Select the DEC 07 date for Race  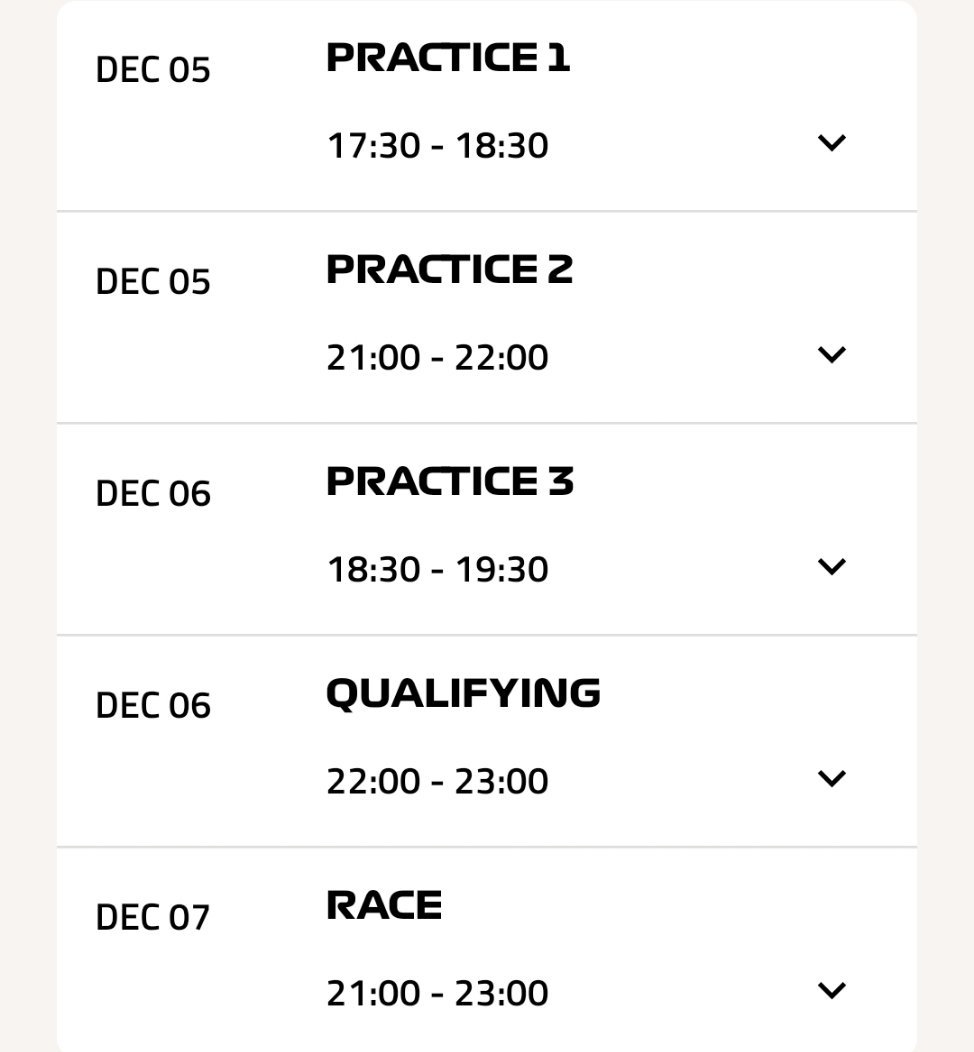click(x=152, y=916)
